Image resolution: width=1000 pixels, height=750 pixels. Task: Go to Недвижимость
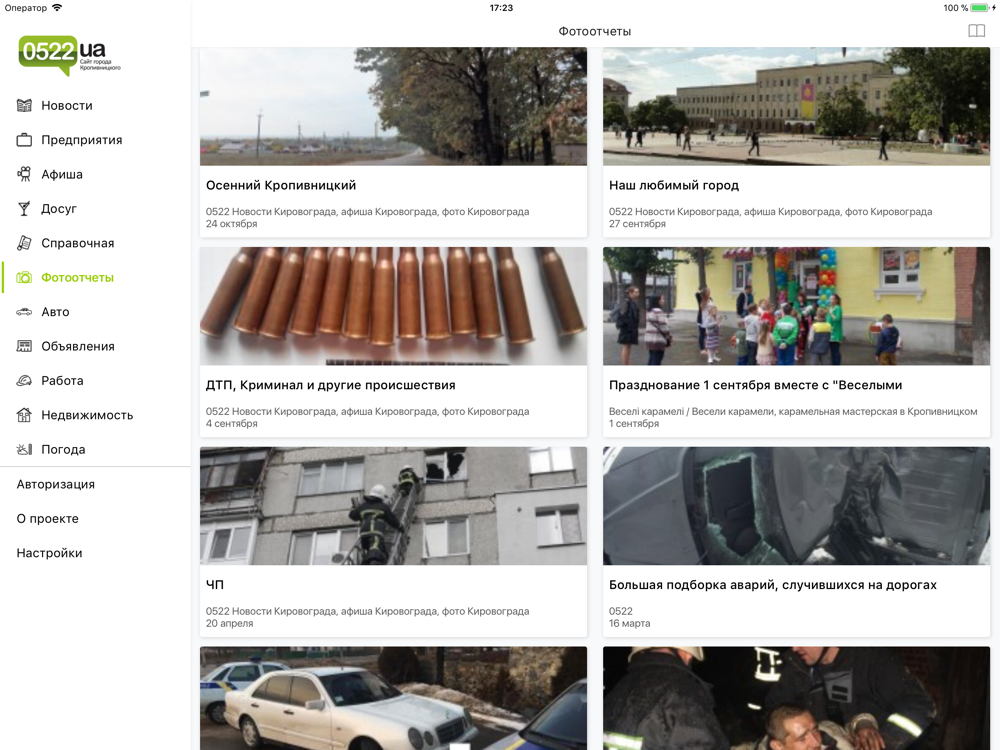click(87, 416)
